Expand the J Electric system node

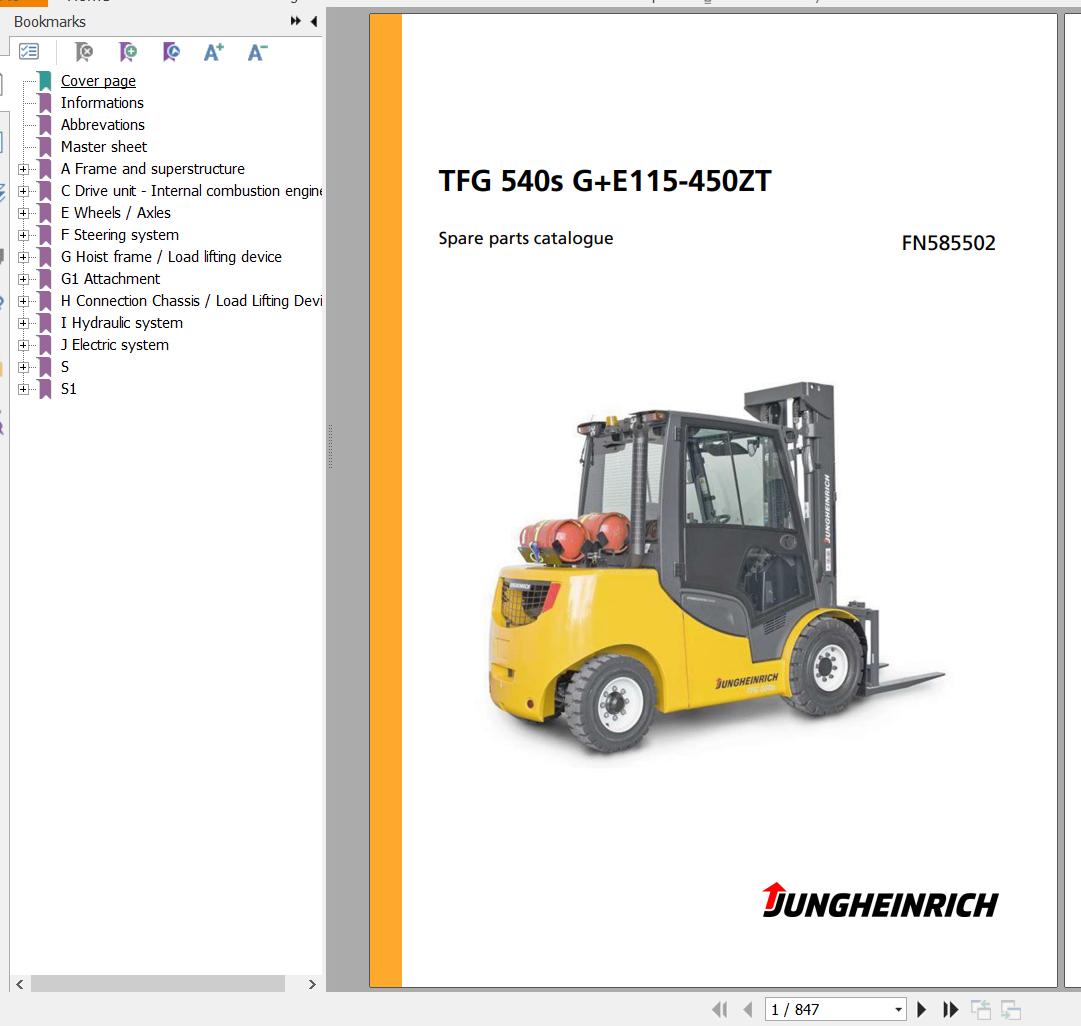[x=23, y=345]
